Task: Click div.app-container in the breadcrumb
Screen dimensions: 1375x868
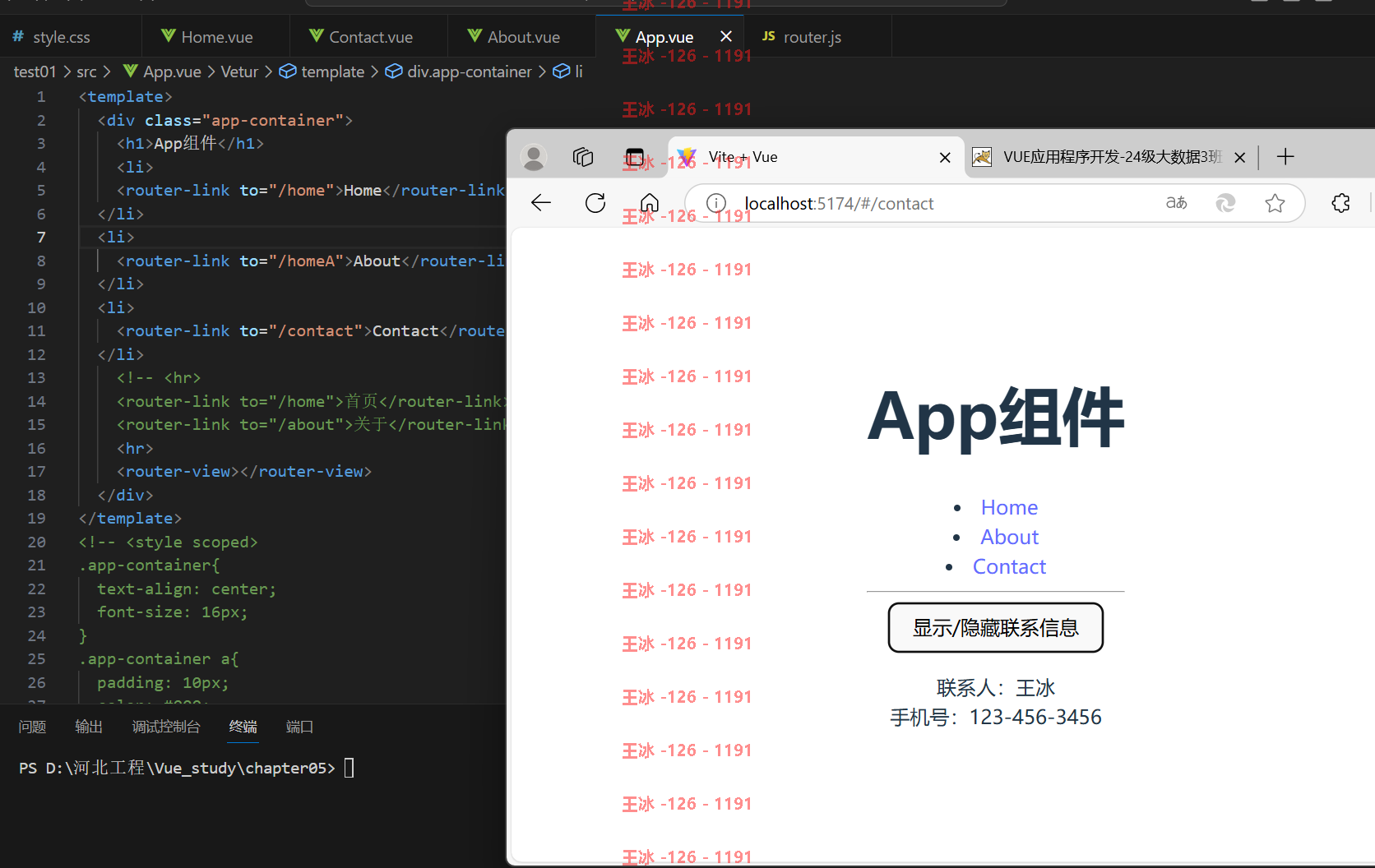Action: (x=459, y=72)
